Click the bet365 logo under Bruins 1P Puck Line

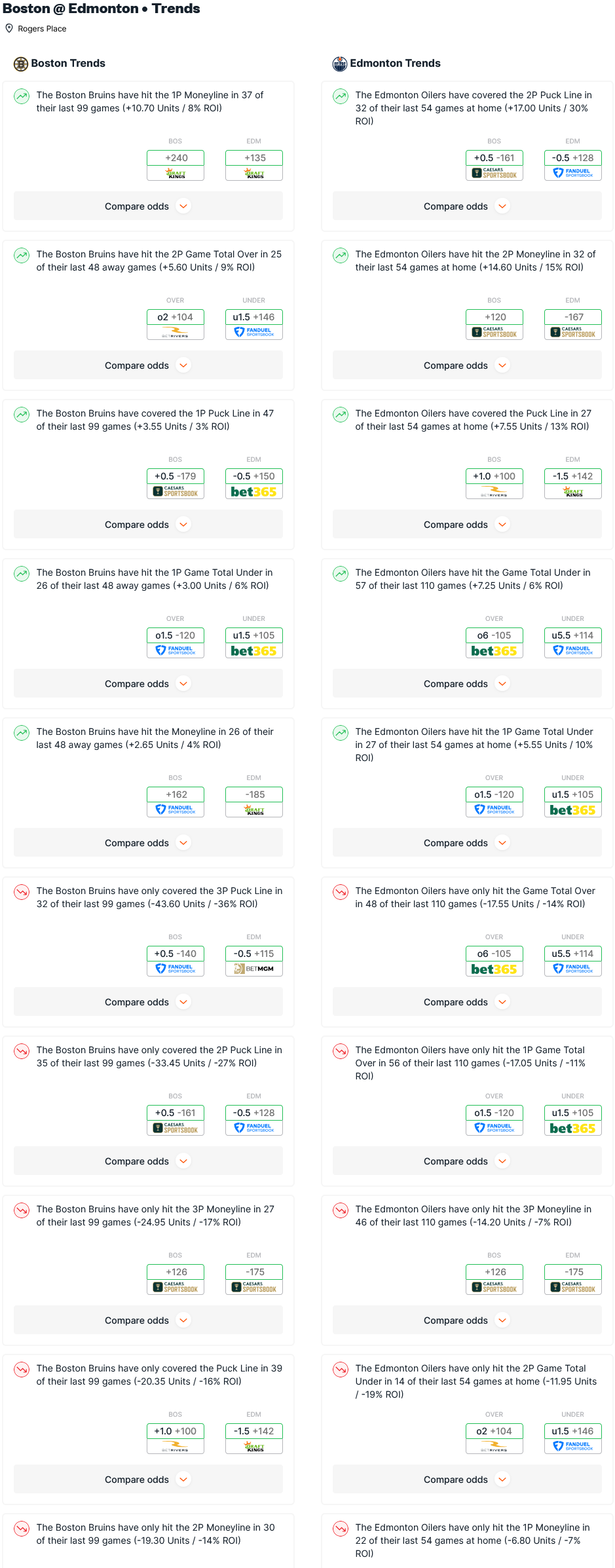point(253,492)
